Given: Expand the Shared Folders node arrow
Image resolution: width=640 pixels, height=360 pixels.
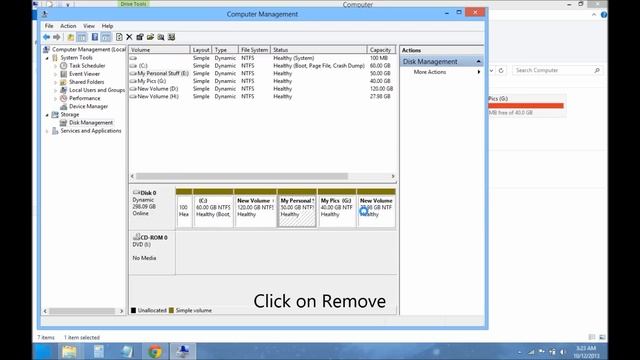Looking at the screenshot, I should coord(56,82).
